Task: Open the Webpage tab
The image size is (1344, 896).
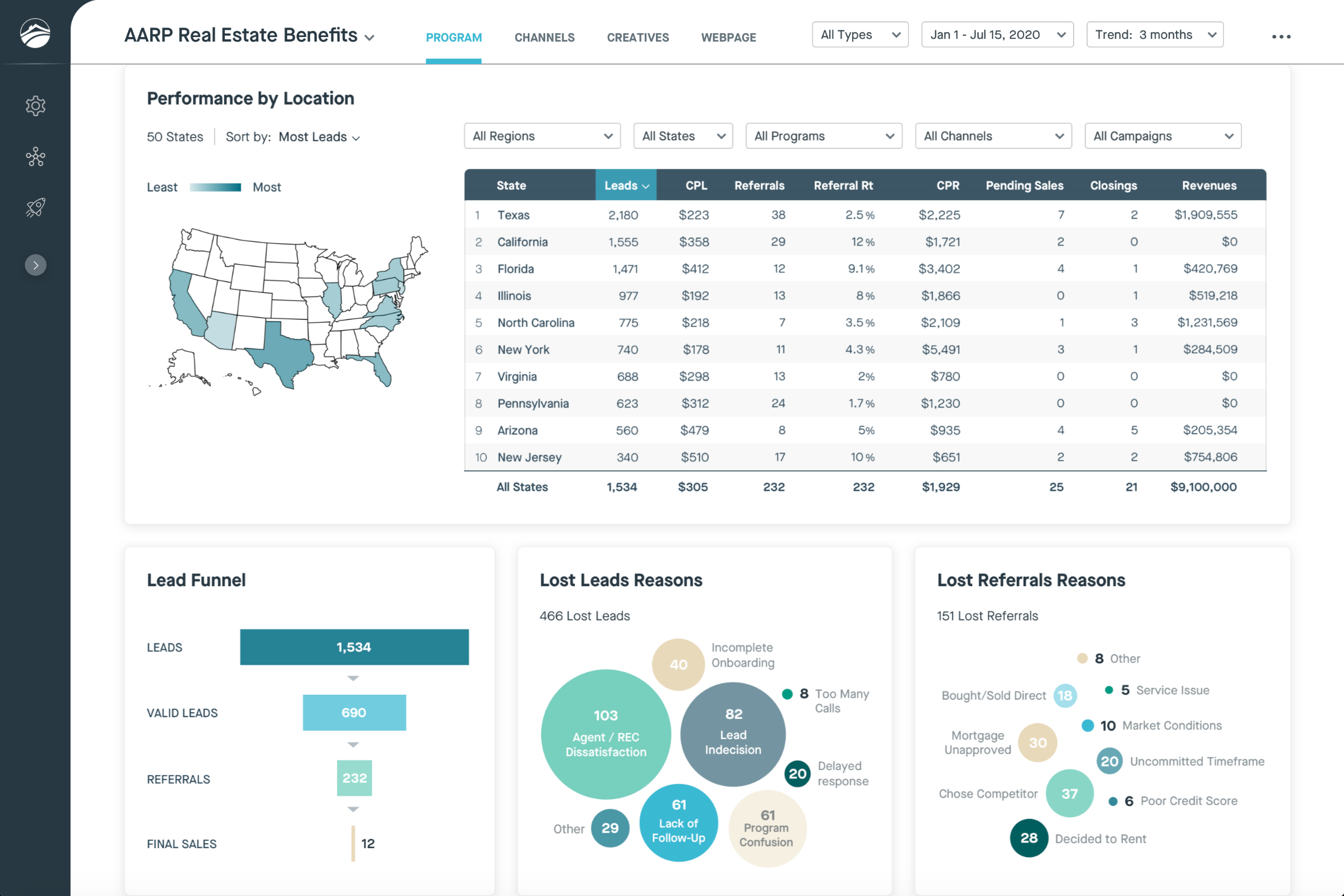Action: (728, 38)
